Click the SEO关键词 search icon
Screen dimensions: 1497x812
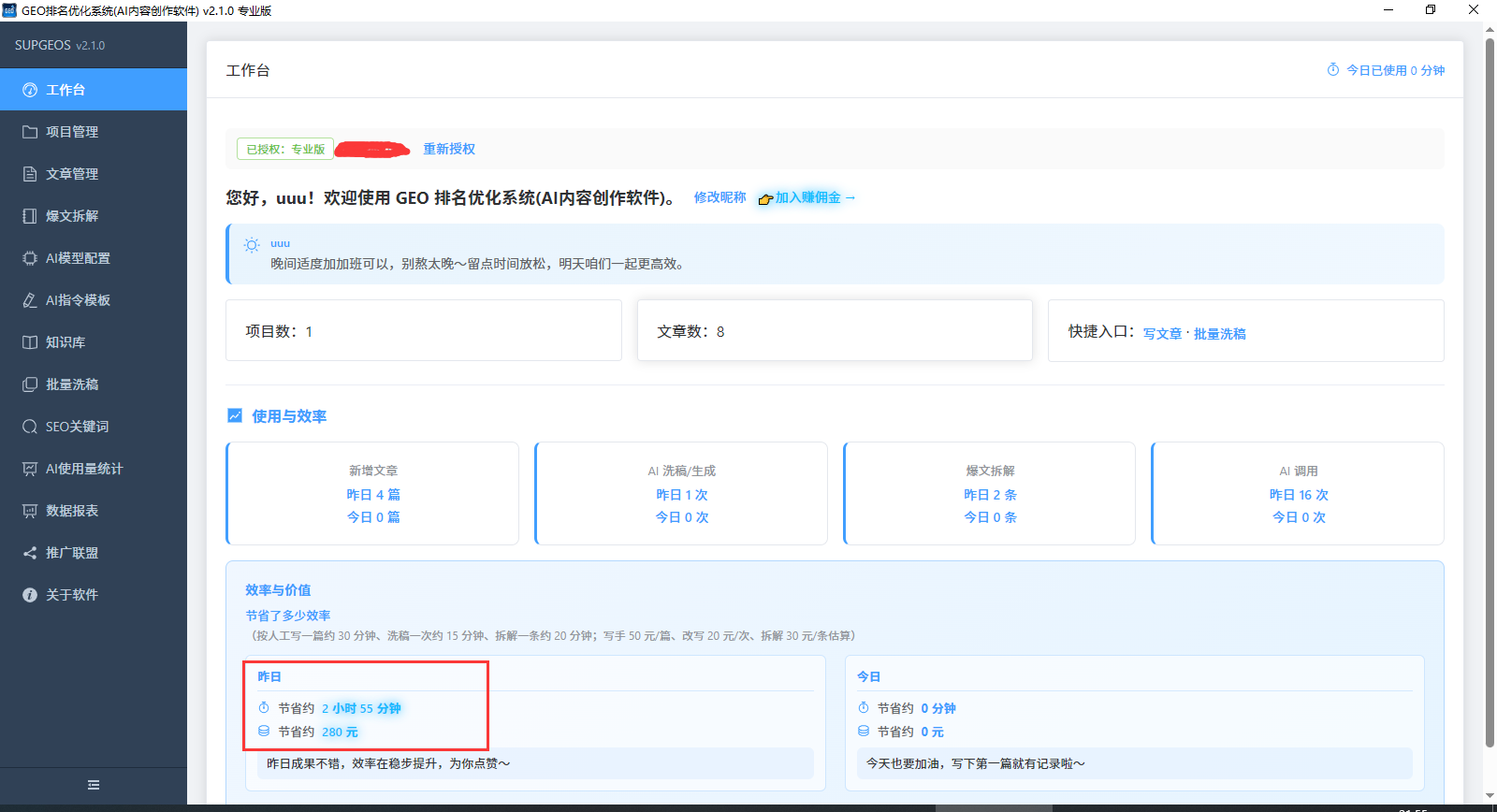30,427
